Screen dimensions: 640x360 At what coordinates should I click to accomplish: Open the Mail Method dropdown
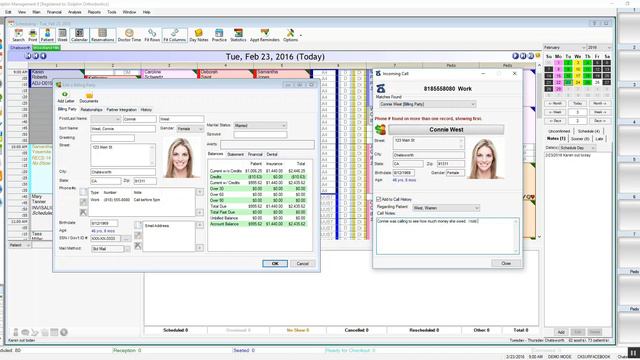click(x=108, y=249)
